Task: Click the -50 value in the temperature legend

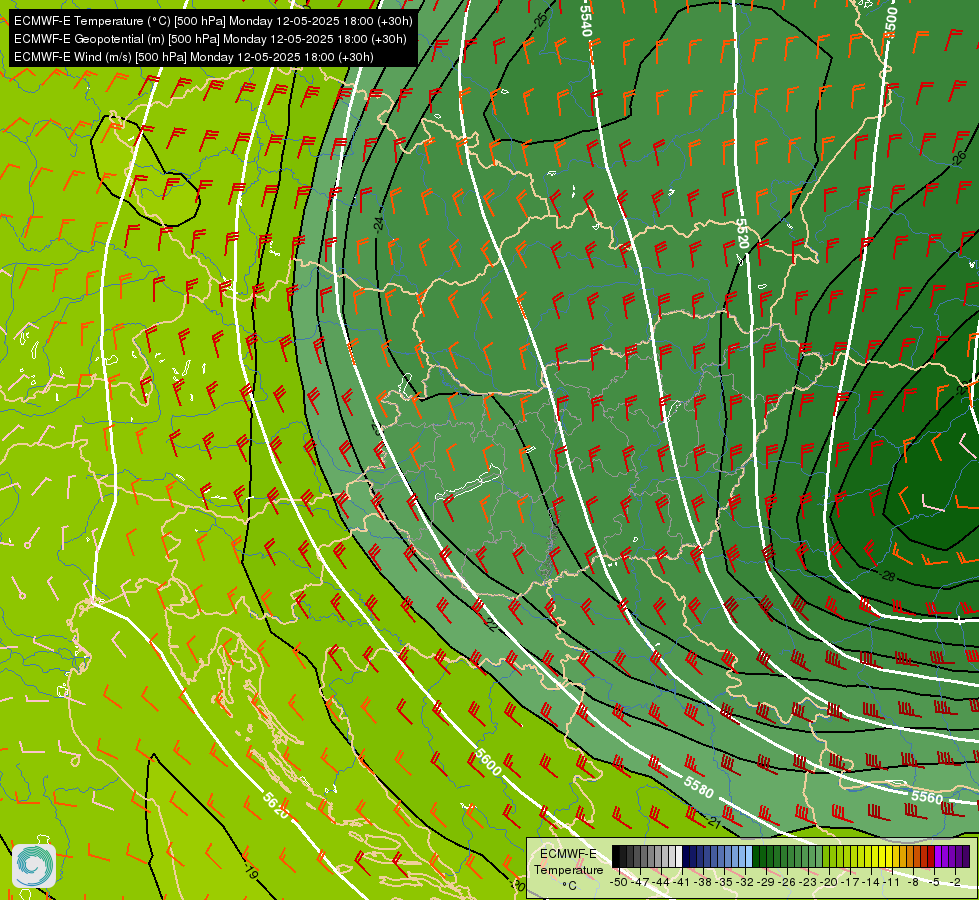Action: (618, 882)
